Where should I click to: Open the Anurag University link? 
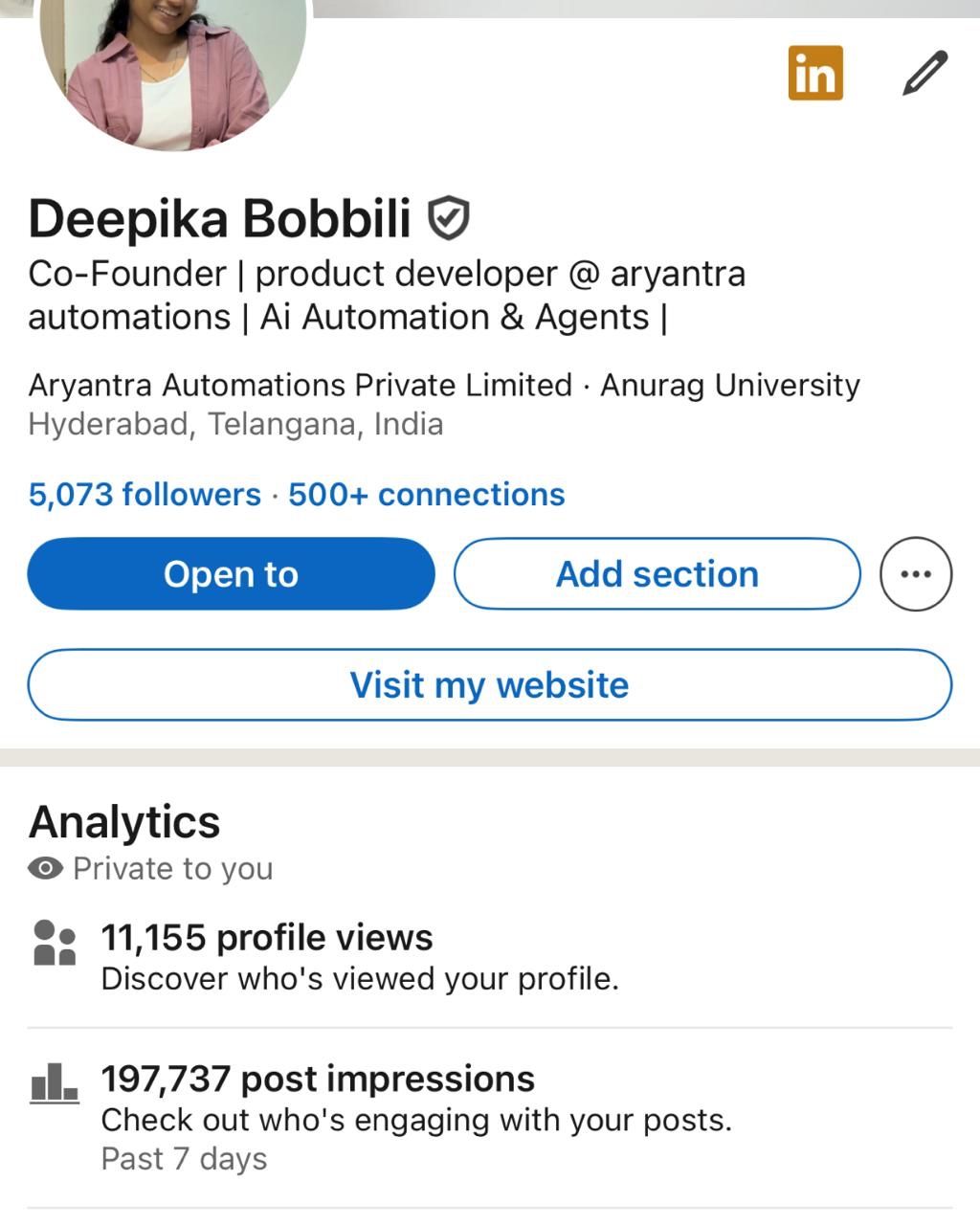tap(729, 385)
